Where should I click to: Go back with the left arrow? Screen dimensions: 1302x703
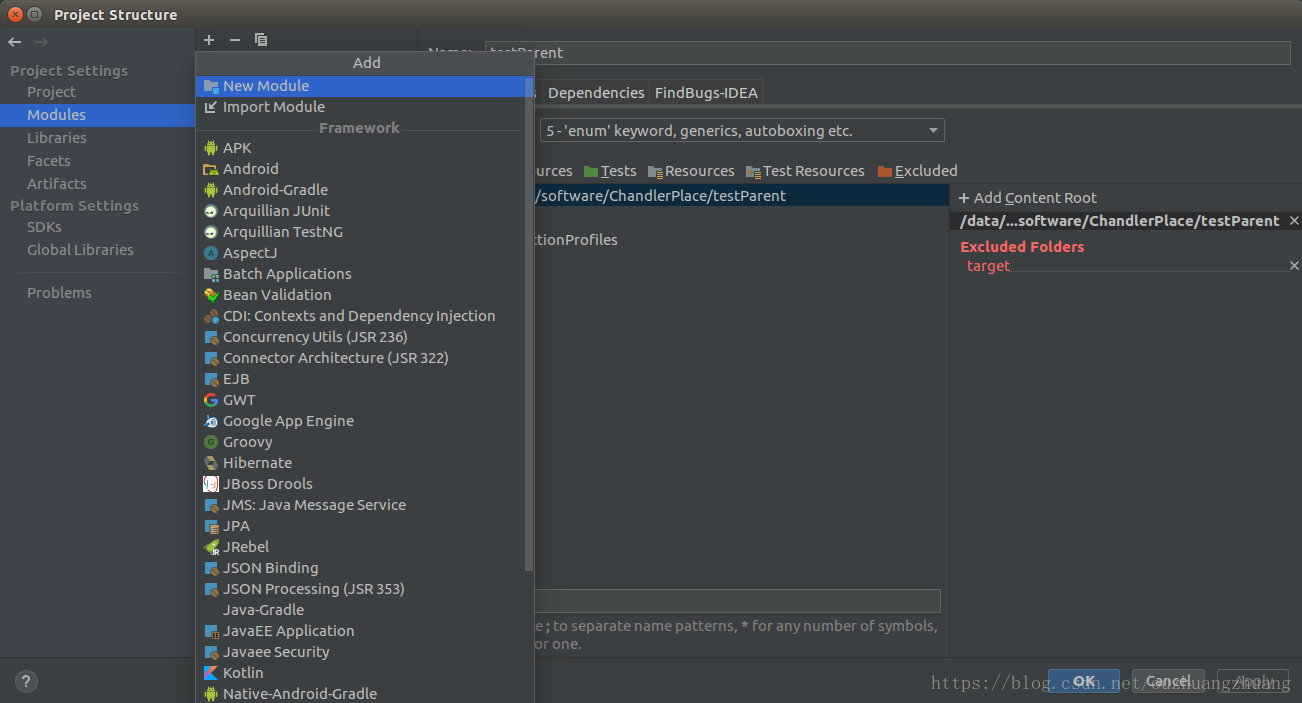(x=15, y=42)
